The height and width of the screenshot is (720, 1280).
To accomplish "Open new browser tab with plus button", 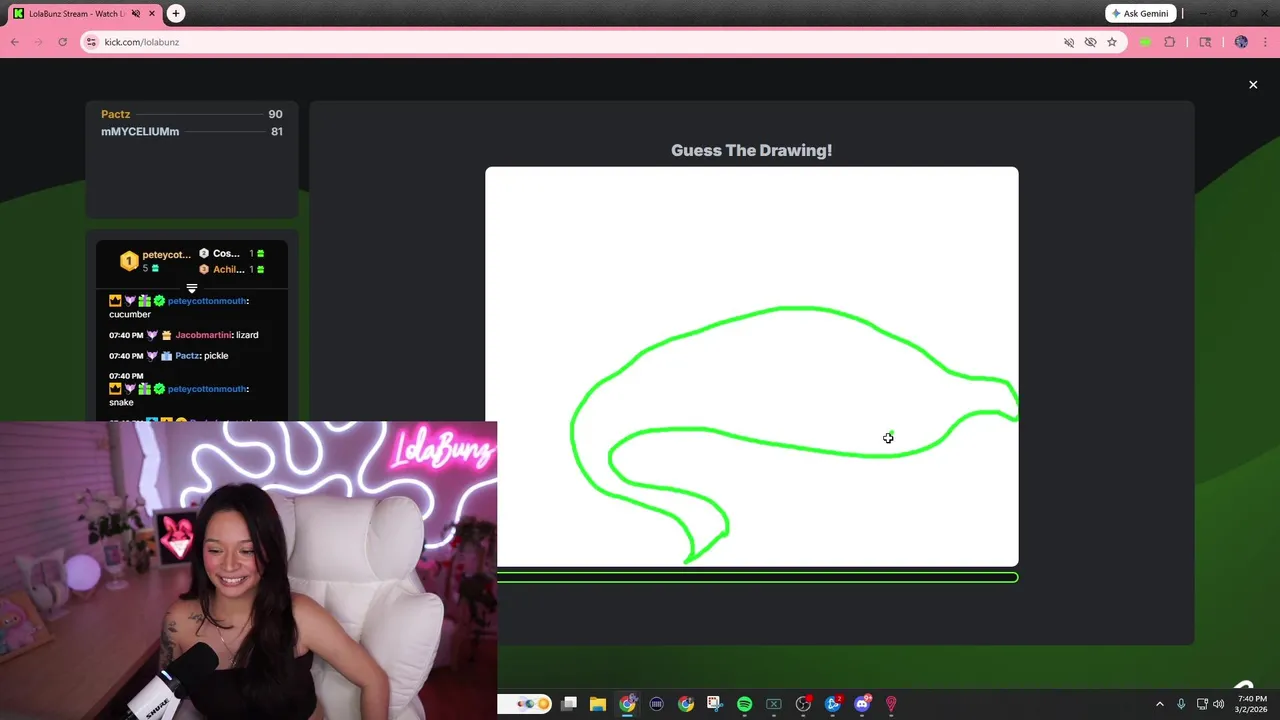I will point(176,13).
